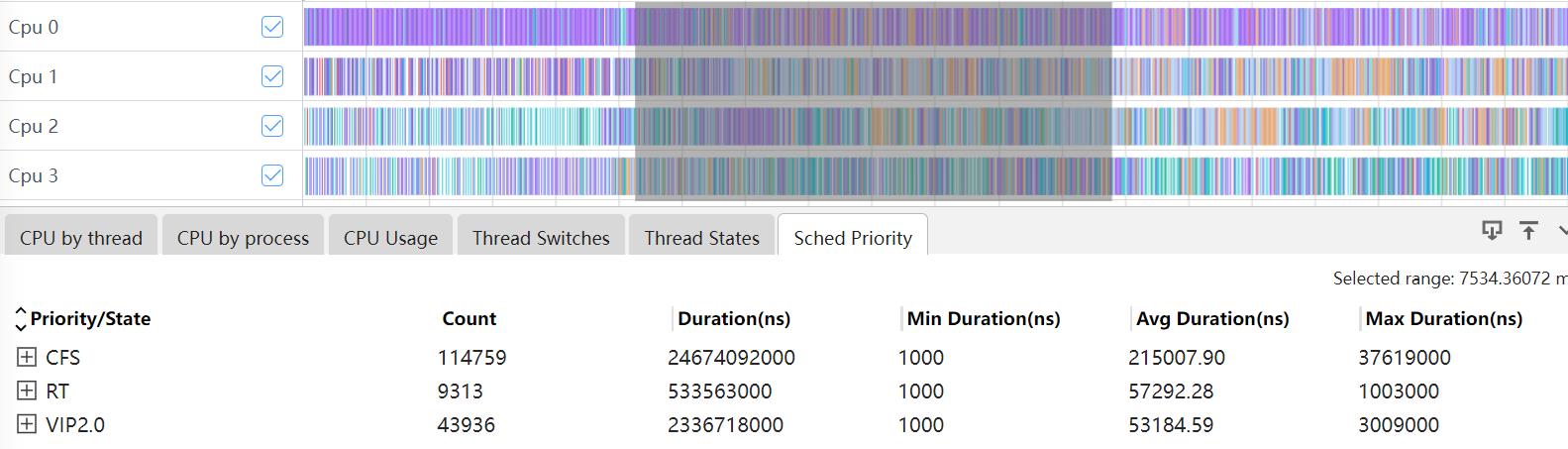Go to the Thread Switches tab
Image resolution: width=1568 pixels, height=449 pixels.
[541, 238]
